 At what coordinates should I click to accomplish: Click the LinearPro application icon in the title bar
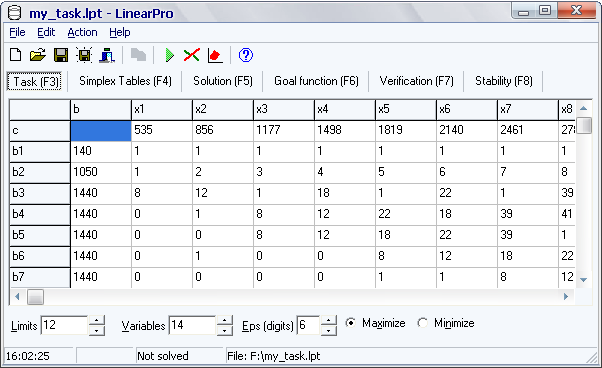[15, 13]
